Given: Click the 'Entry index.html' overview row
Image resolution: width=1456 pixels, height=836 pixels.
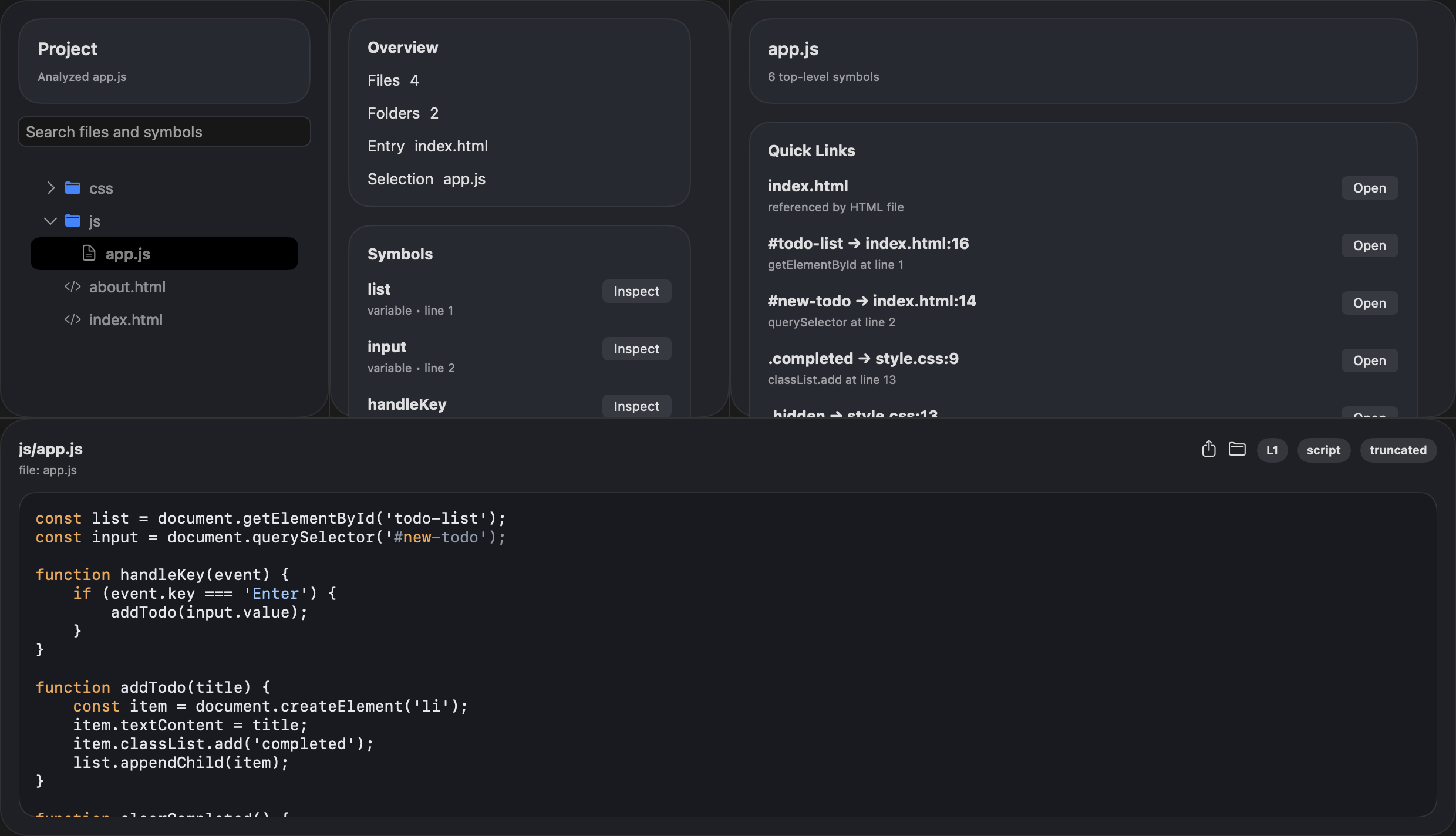Looking at the screenshot, I should click(x=427, y=146).
